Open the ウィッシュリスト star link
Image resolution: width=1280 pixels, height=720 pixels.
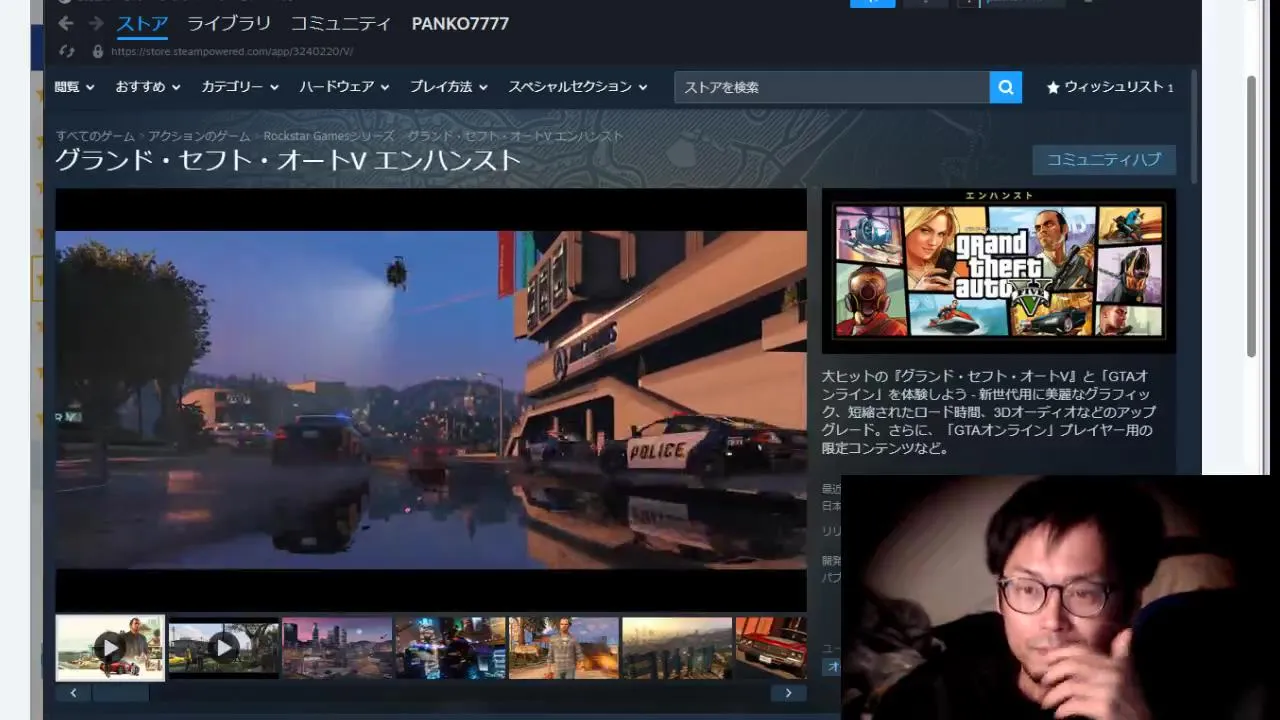tap(1110, 87)
